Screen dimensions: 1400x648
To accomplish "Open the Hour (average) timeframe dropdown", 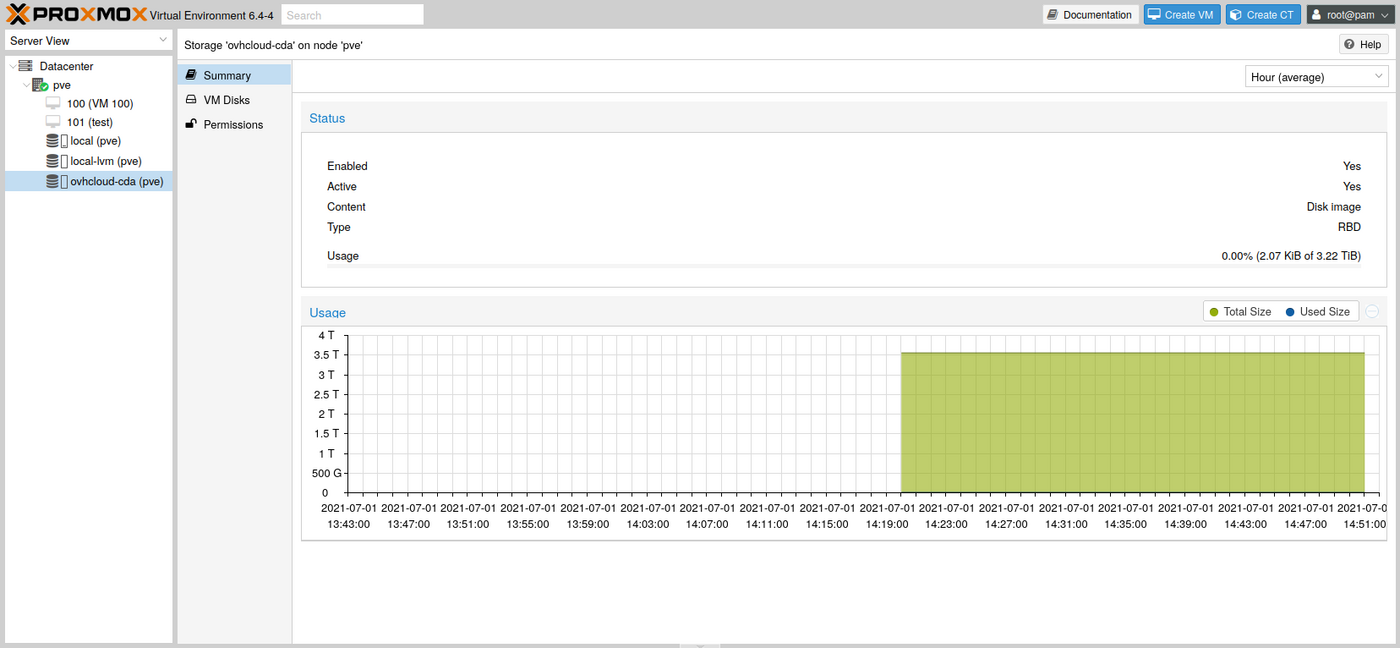I will pos(1317,77).
